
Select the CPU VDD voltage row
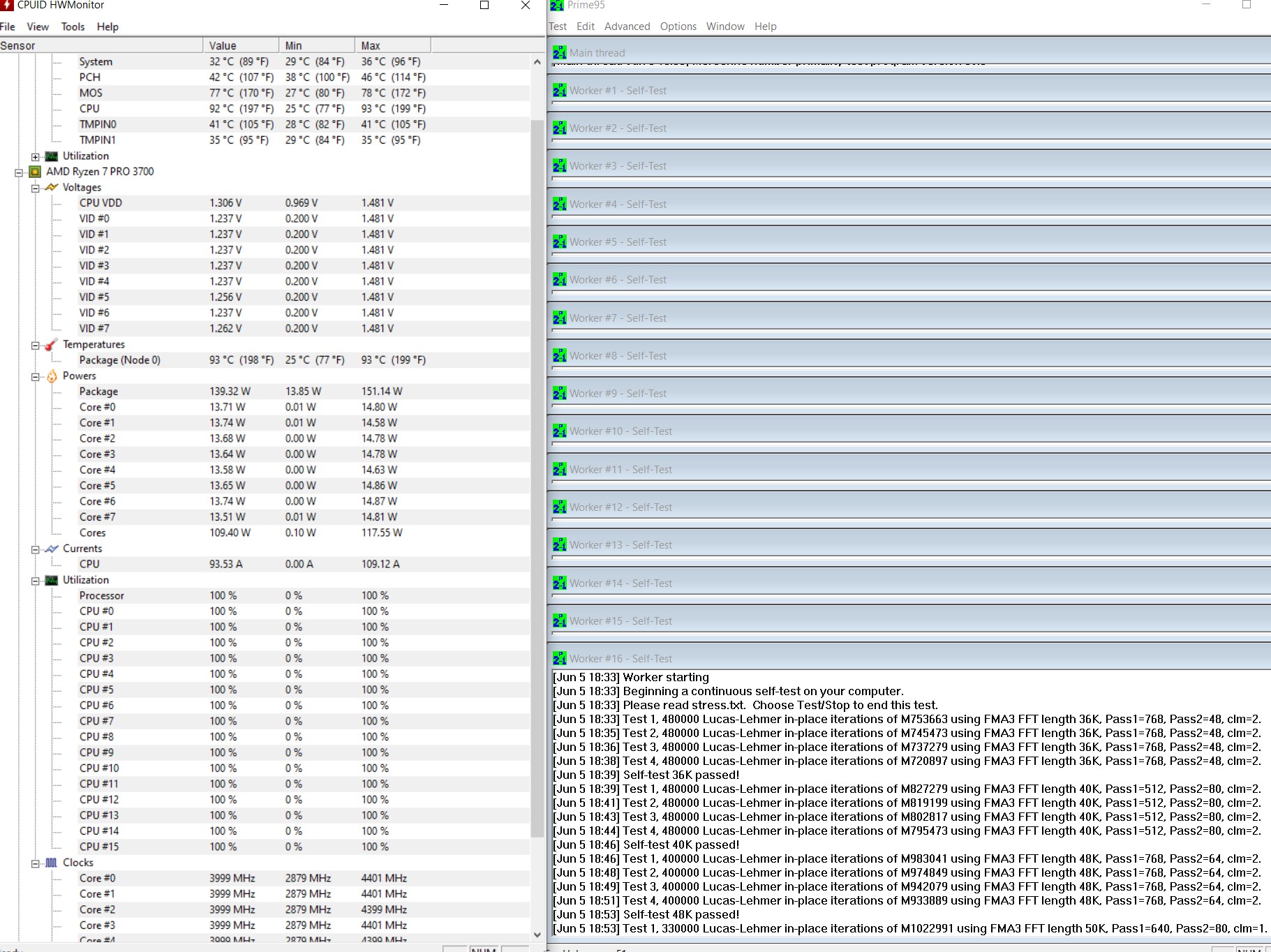(x=265, y=203)
